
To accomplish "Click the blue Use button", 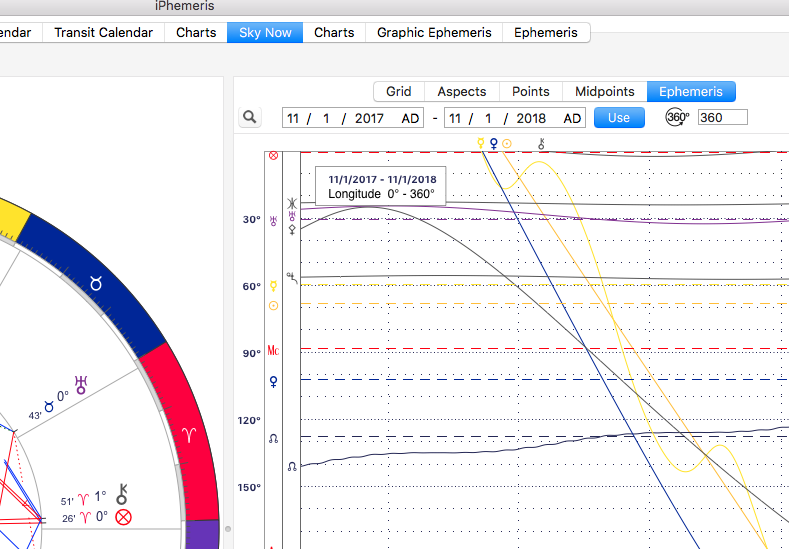I will (x=619, y=118).
